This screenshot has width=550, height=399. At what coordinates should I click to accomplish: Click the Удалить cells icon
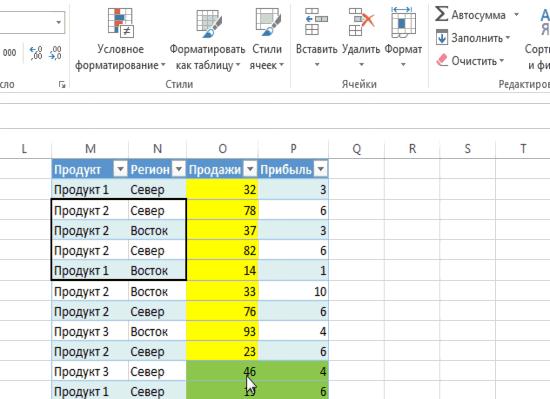(x=361, y=22)
